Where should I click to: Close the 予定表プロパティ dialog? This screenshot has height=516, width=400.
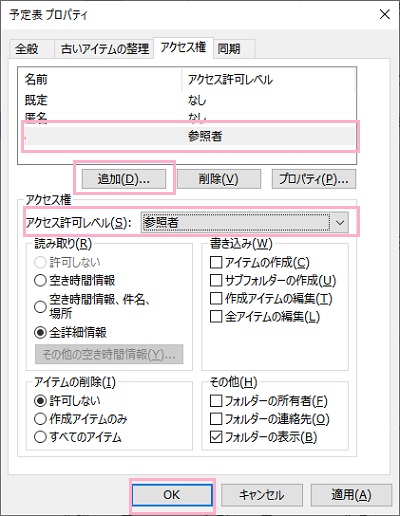tap(385, 14)
